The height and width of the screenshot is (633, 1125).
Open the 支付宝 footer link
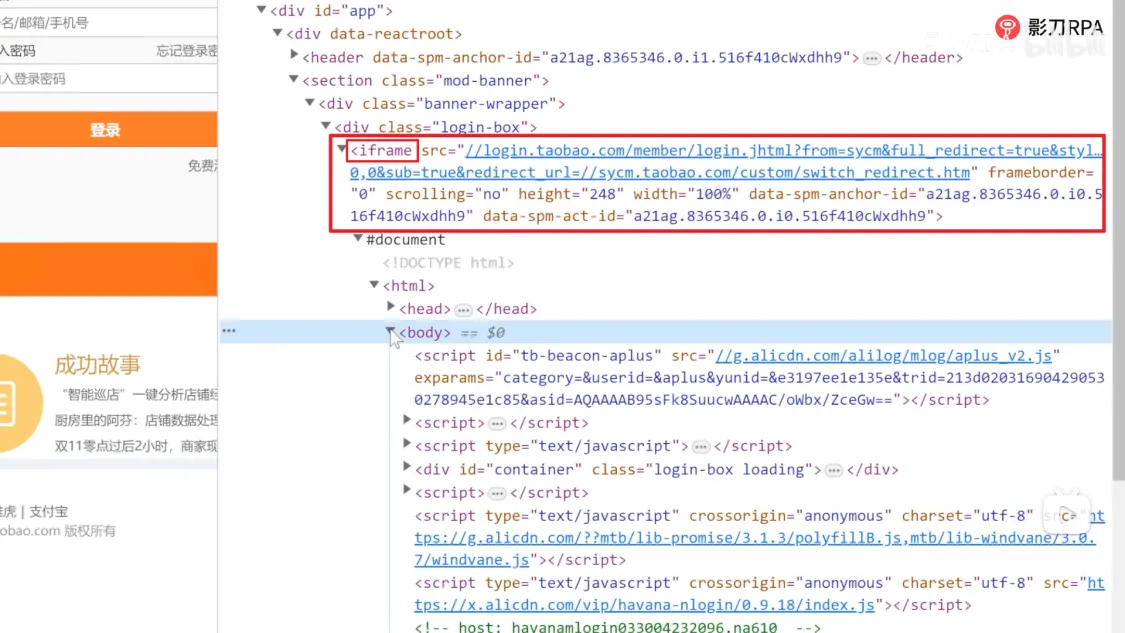(49, 512)
